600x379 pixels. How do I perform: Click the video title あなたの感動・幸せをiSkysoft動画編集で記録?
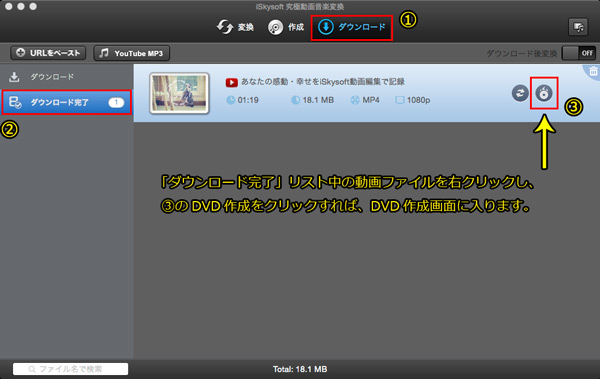coord(323,82)
